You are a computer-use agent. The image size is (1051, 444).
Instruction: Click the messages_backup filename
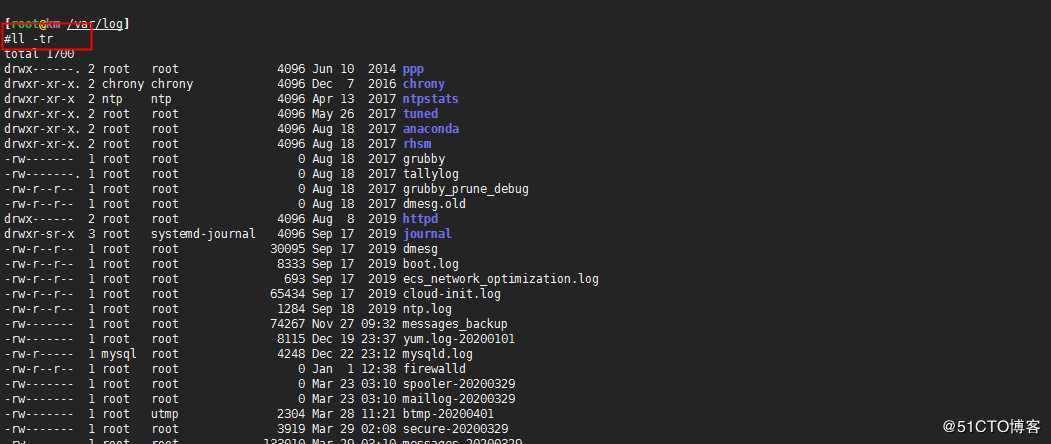pos(455,324)
